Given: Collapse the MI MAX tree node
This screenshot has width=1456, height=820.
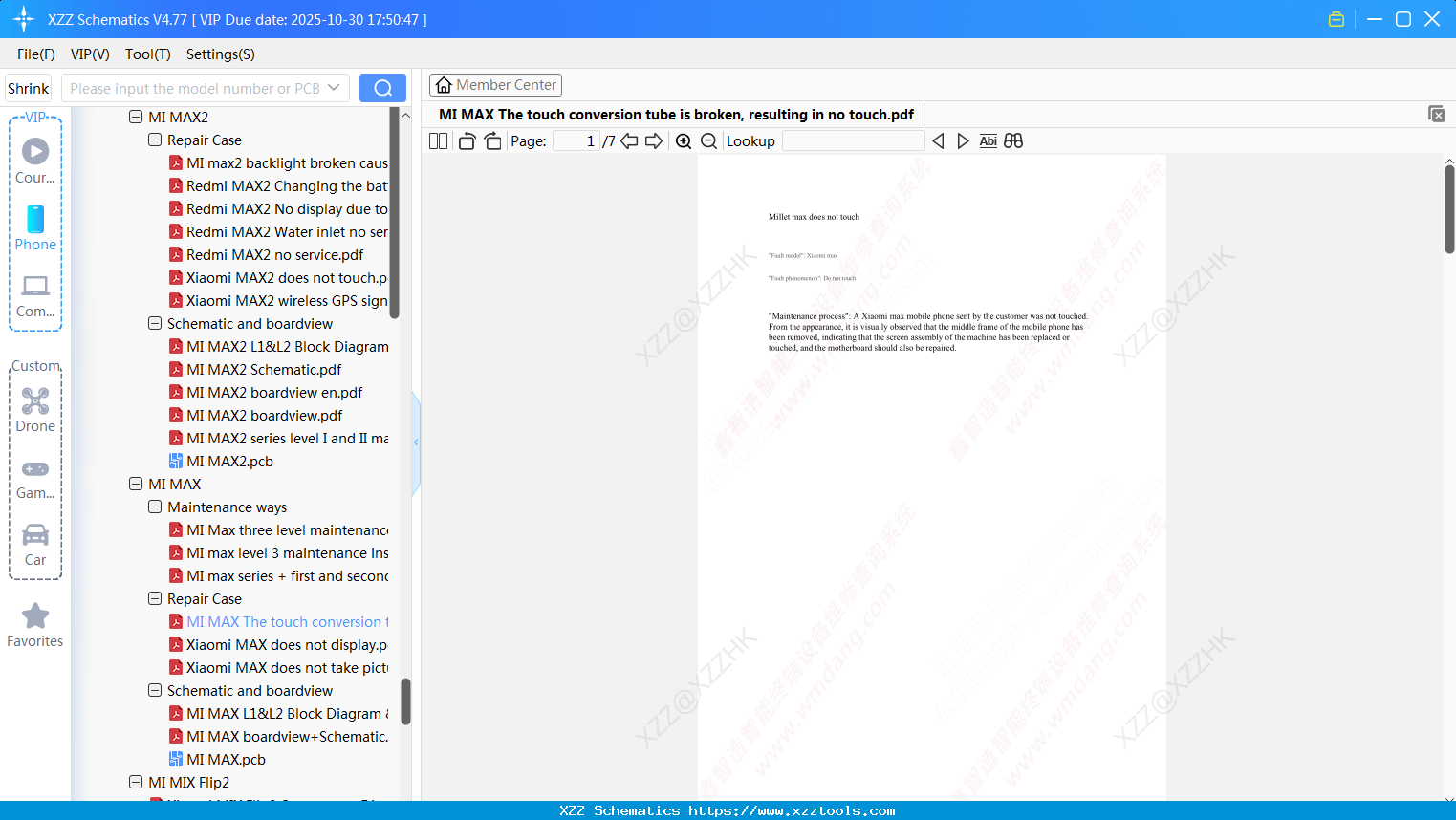Looking at the screenshot, I should click(x=136, y=485).
